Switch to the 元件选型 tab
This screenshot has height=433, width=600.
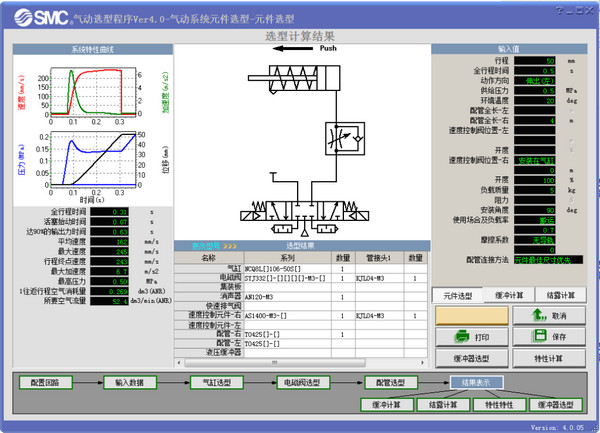457,295
